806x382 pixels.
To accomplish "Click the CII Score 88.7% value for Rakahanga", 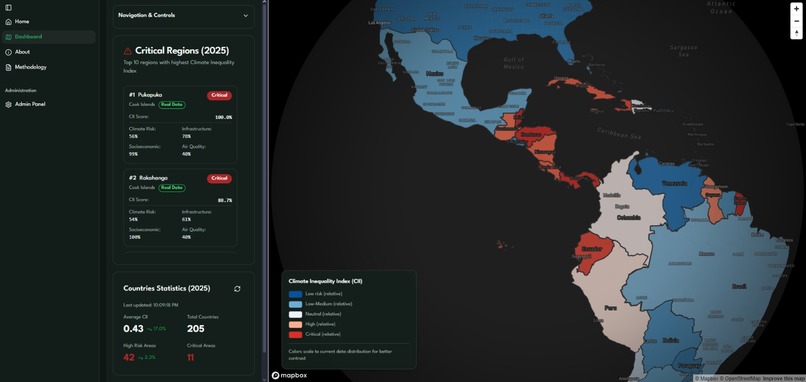I will pos(225,201).
